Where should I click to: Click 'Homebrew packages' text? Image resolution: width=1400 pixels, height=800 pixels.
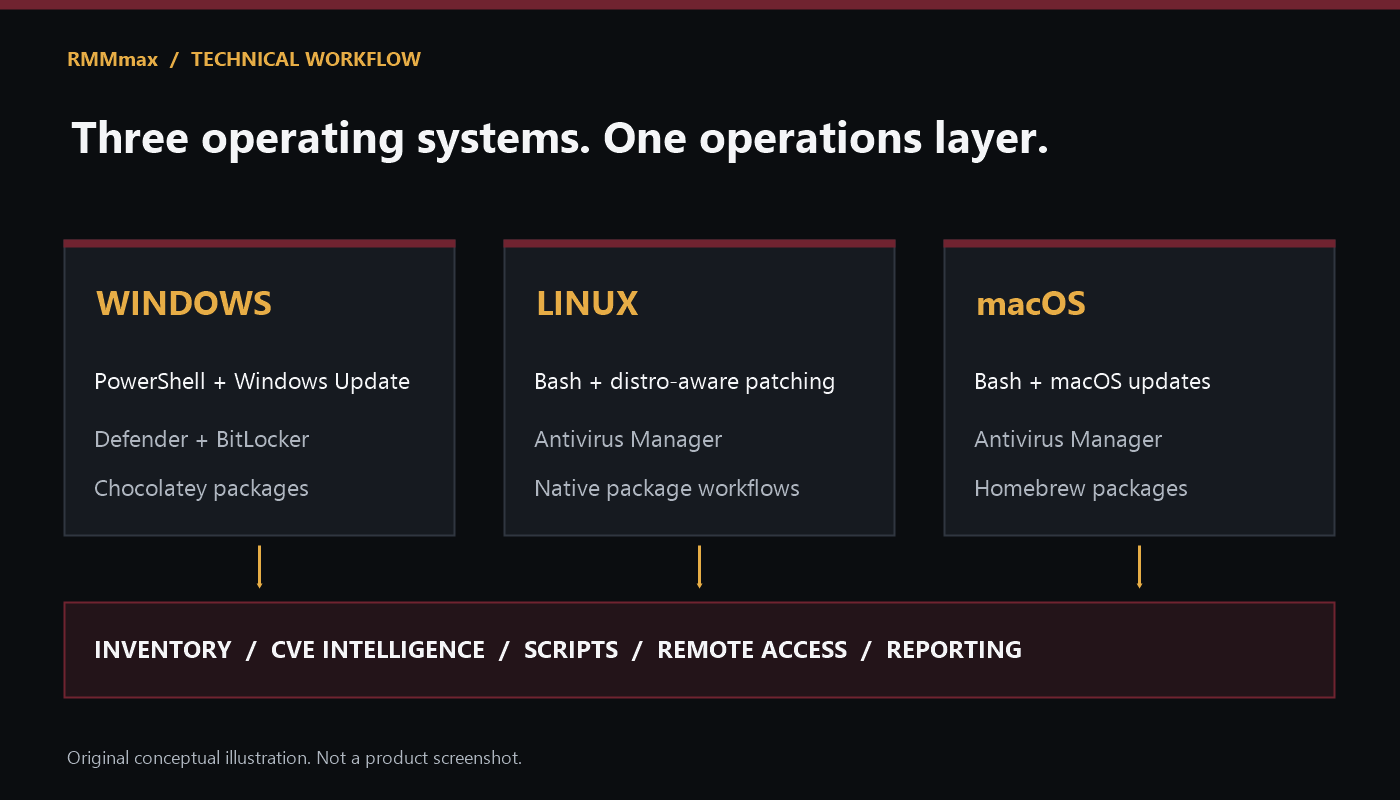[x=1081, y=489]
